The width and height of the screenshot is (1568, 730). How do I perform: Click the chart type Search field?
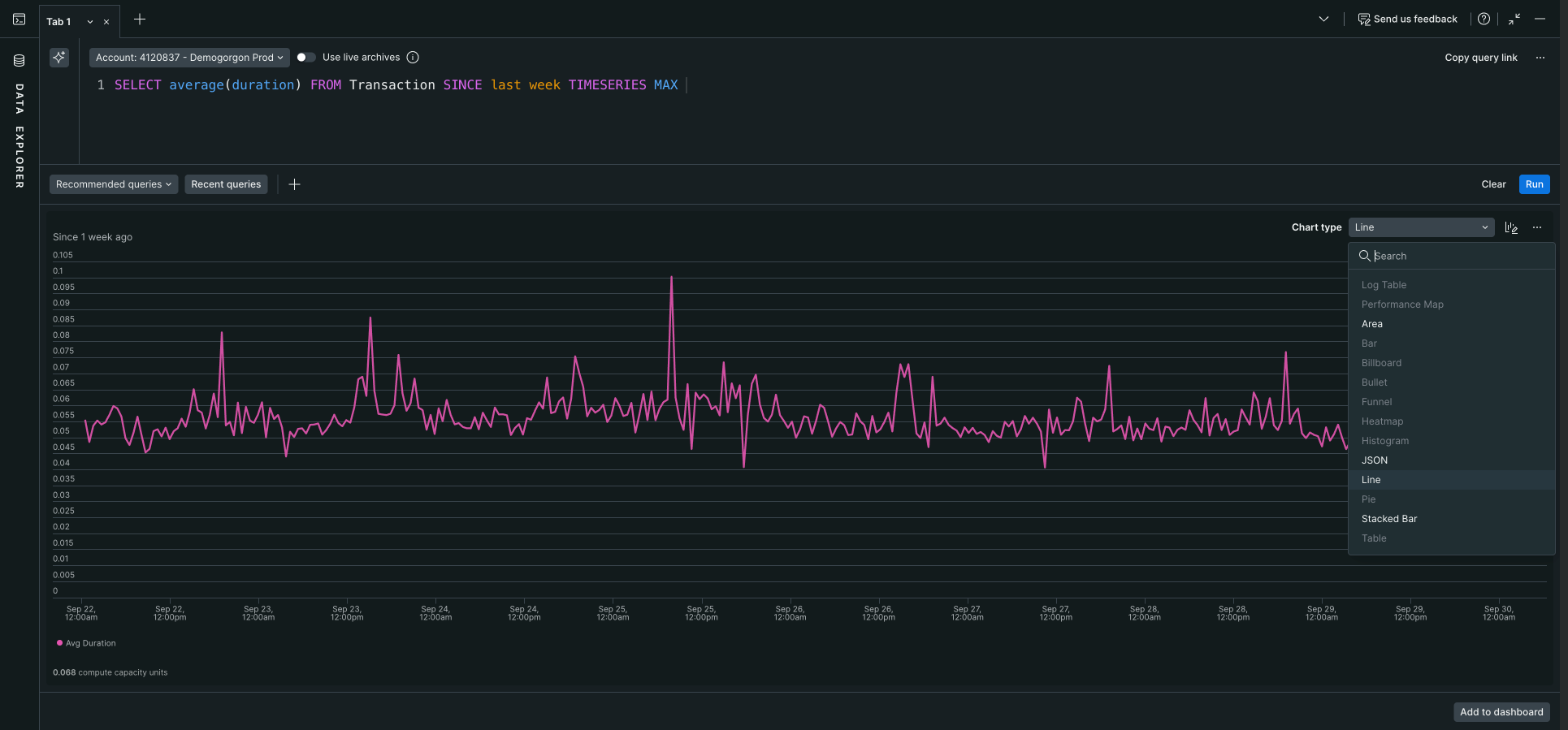(1454, 257)
